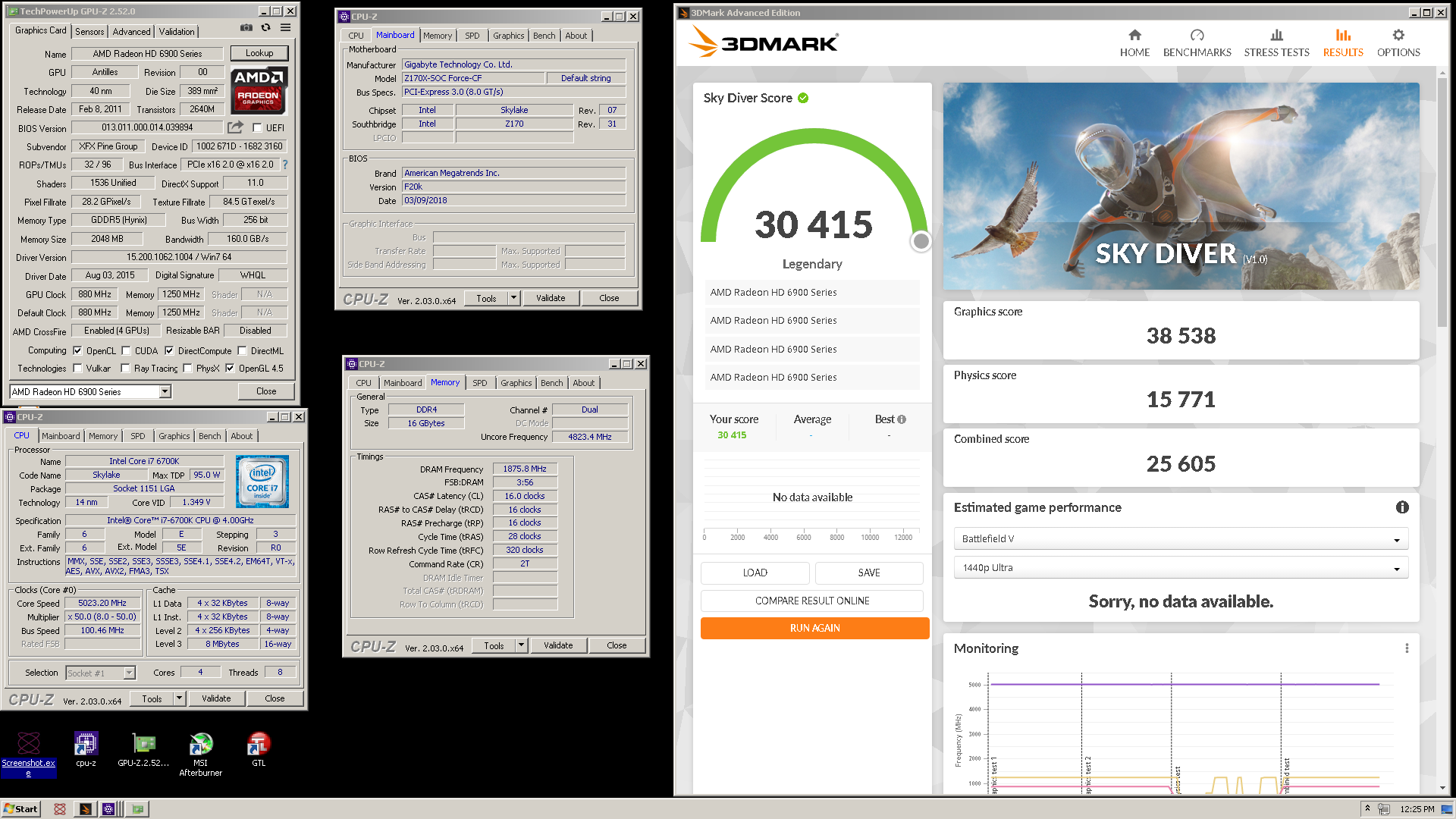1456x819 pixels.
Task: Expand Tools dropdown arrow in Memory CPU-Z
Action: [521, 645]
